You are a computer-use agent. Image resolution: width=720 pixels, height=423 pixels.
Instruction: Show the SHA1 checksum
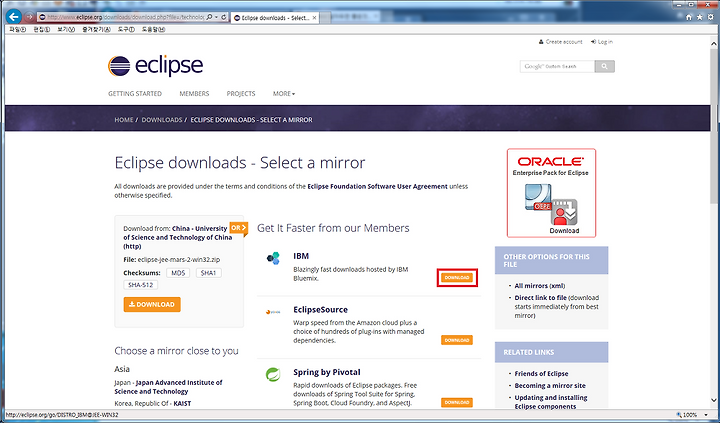click(208, 273)
